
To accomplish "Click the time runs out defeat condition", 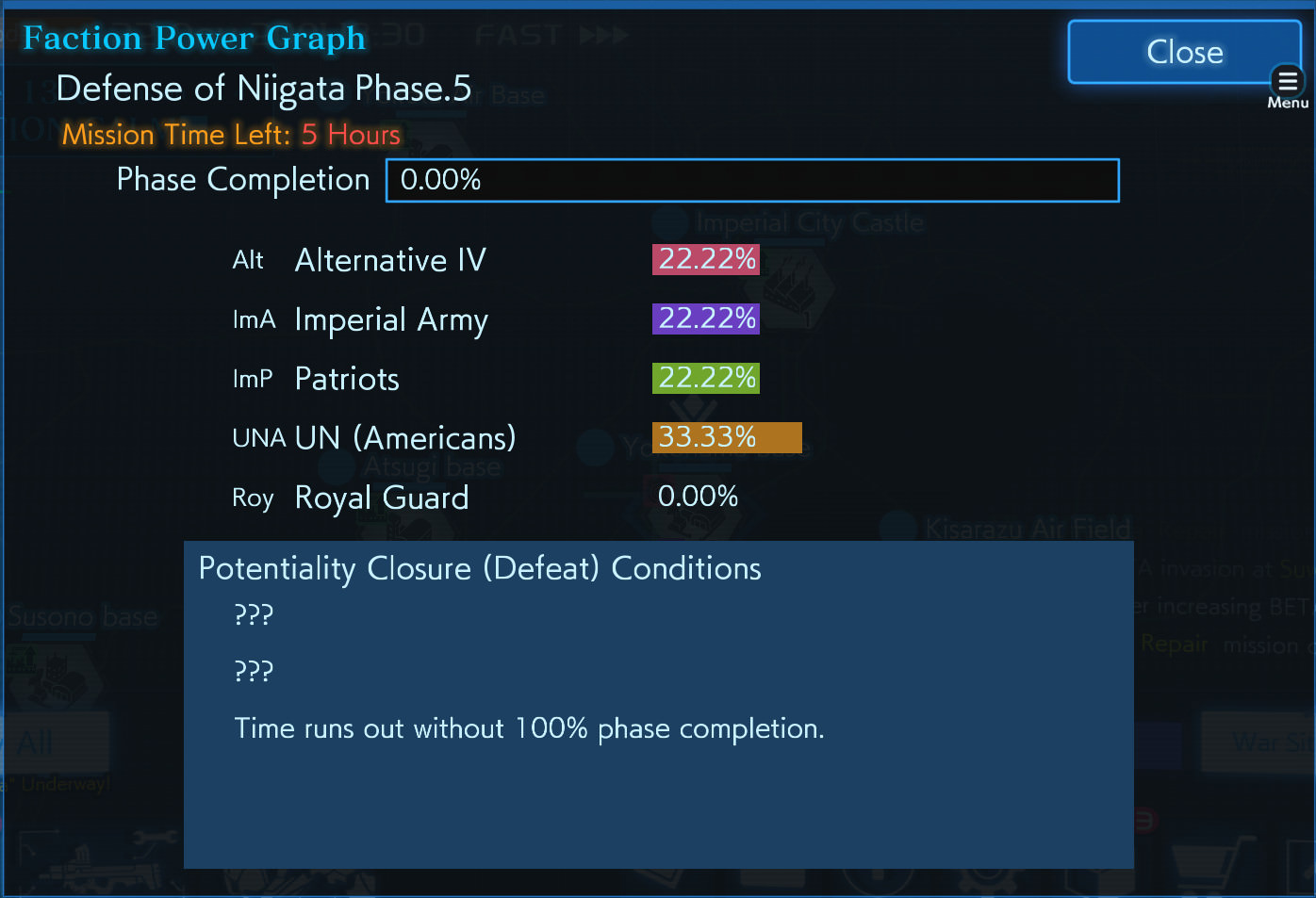I will 529,728.
